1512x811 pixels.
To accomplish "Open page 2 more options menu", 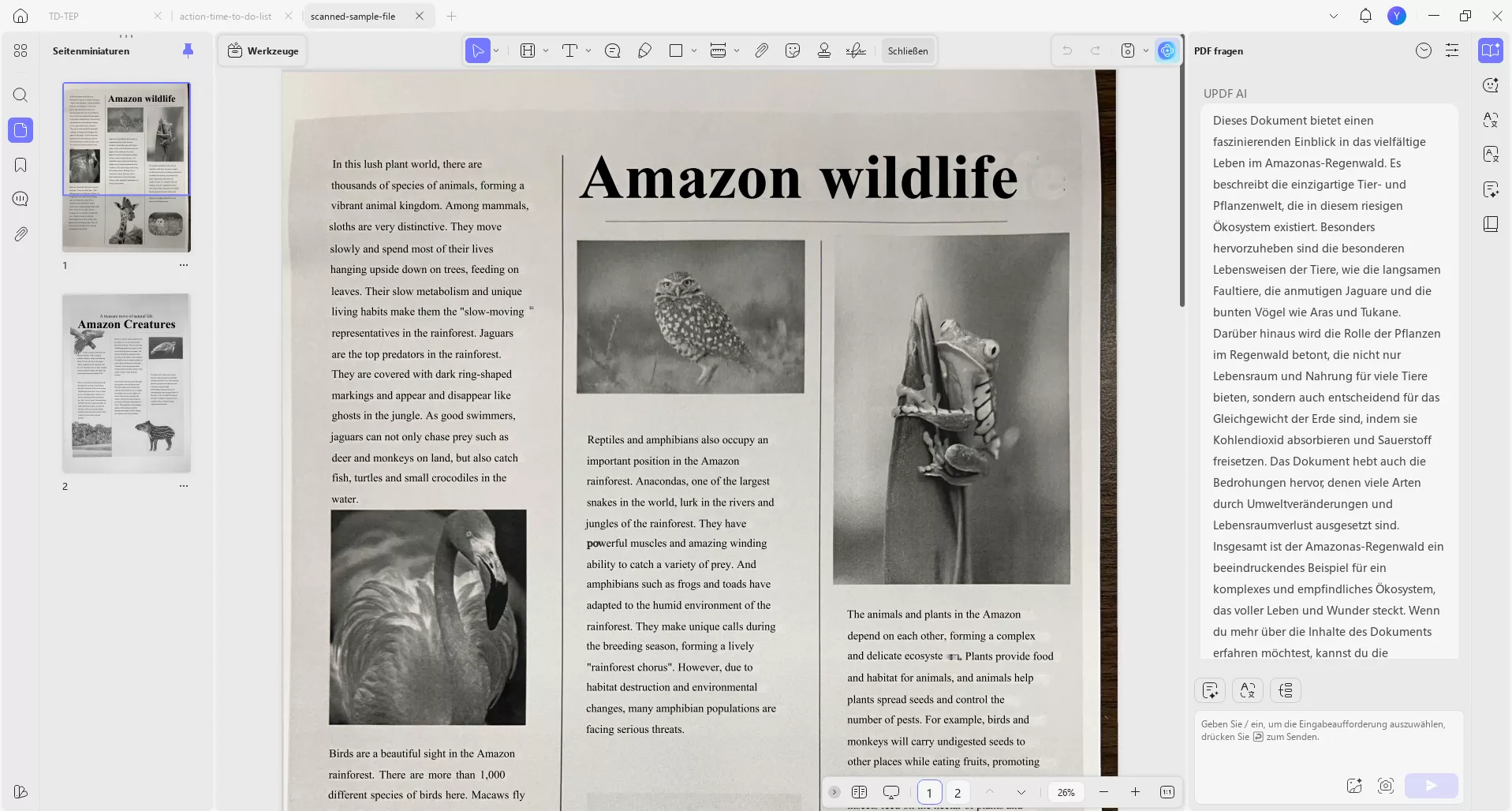I will [184, 486].
